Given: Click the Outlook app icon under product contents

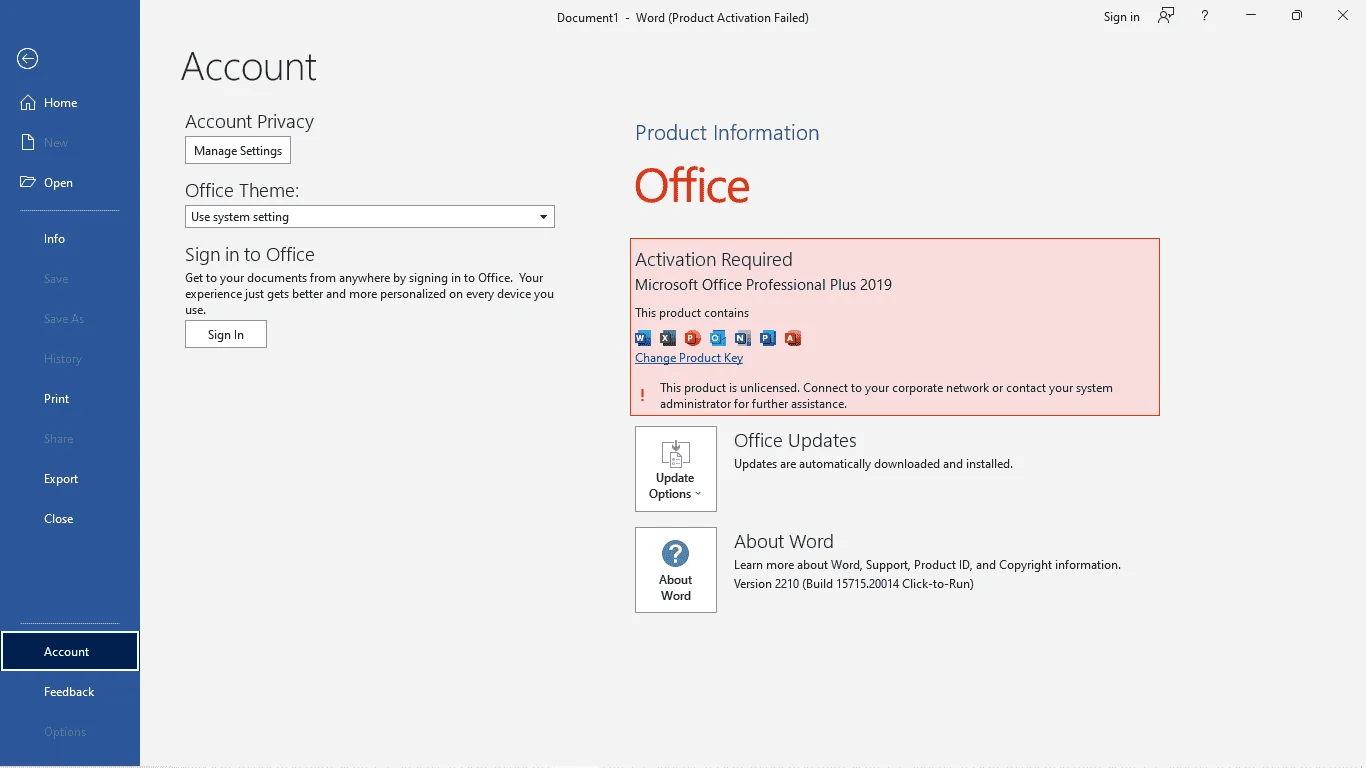Looking at the screenshot, I should pos(718,338).
